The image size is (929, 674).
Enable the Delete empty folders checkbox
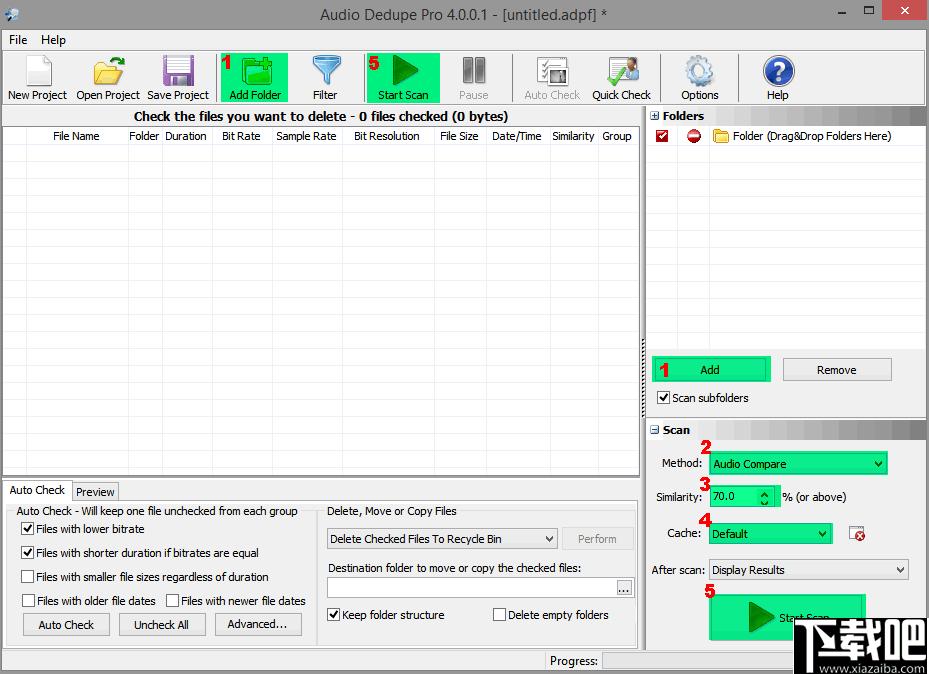click(499, 615)
